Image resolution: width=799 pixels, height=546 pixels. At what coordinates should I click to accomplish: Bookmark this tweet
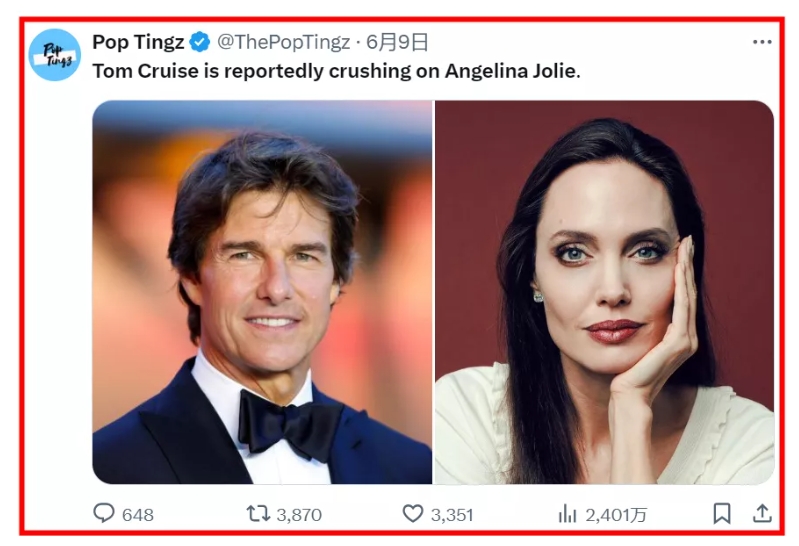(721, 513)
